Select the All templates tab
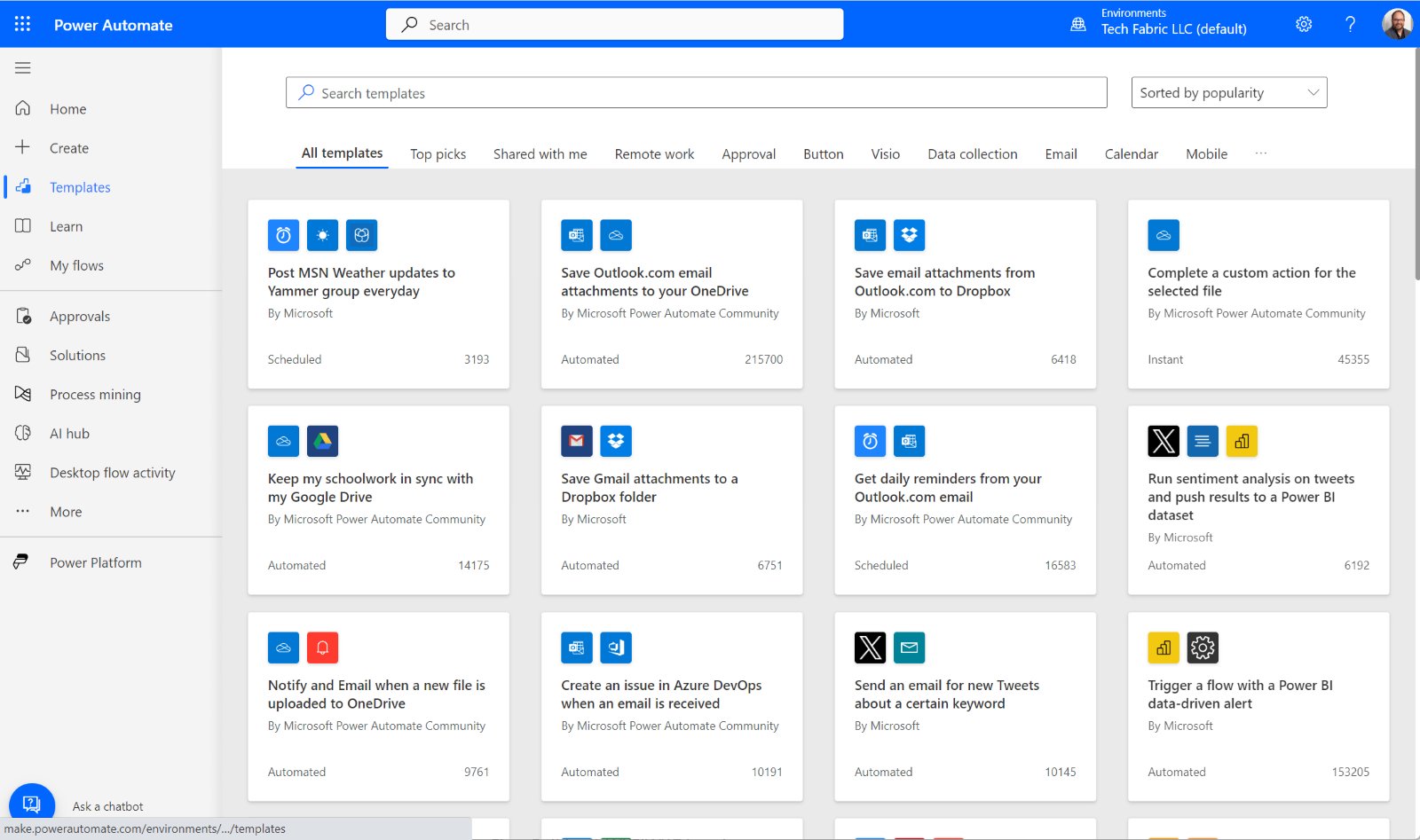 pos(343,153)
